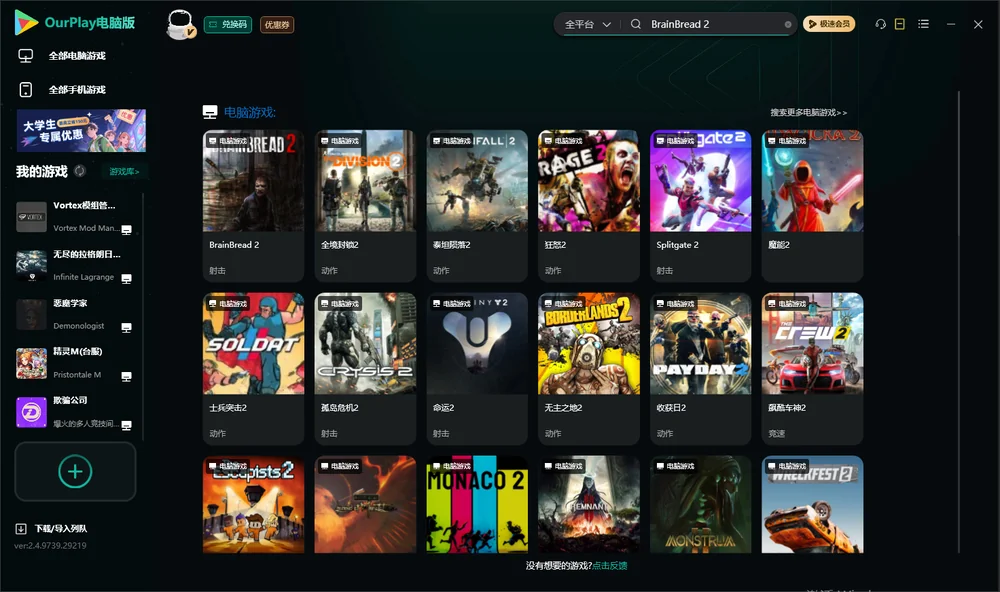This screenshot has height=592, width=1000.
Task: Select 无尽的拉格朗日 in my games
Action: tap(75, 265)
